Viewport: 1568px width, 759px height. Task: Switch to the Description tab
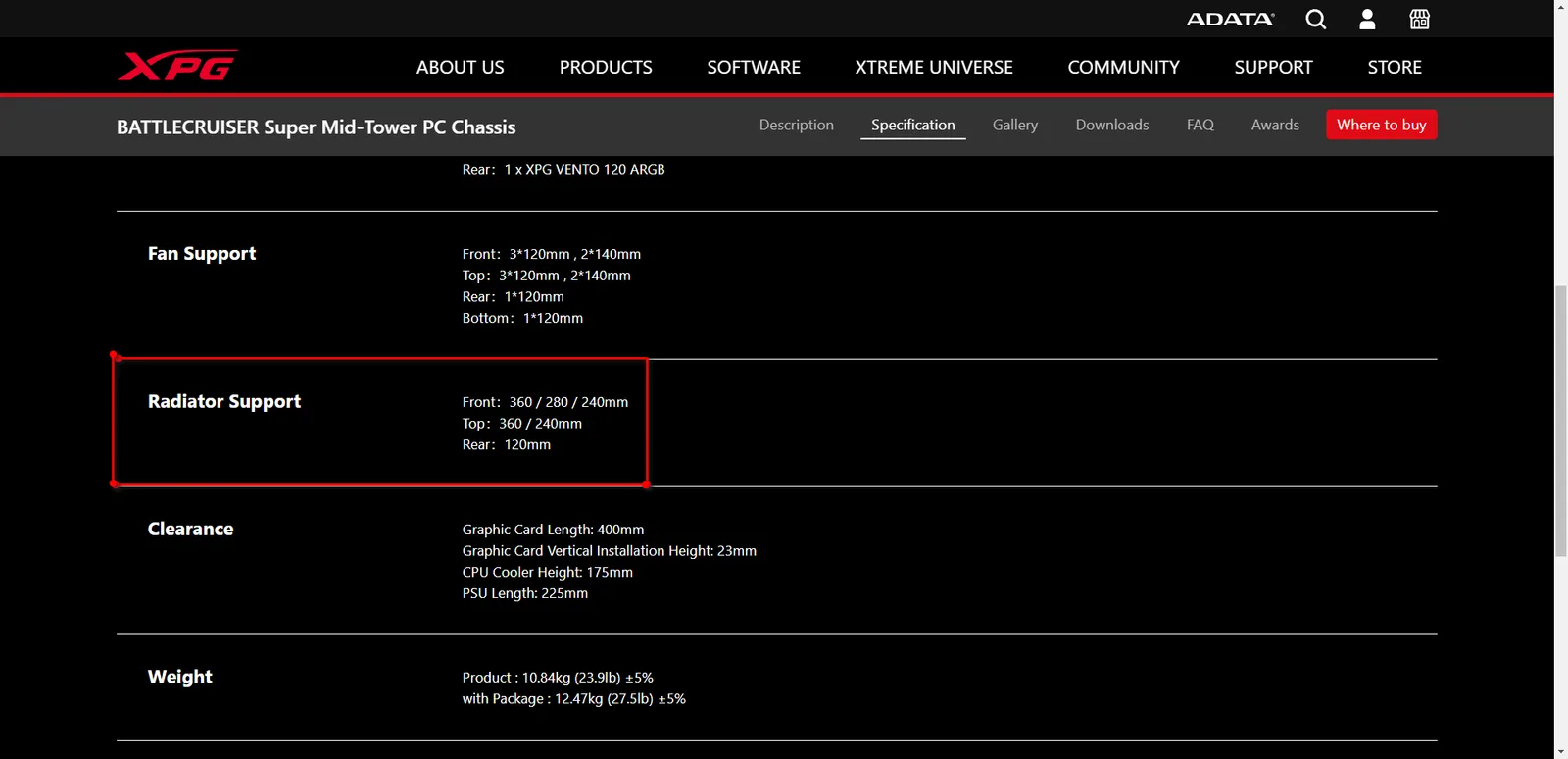(x=796, y=125)
